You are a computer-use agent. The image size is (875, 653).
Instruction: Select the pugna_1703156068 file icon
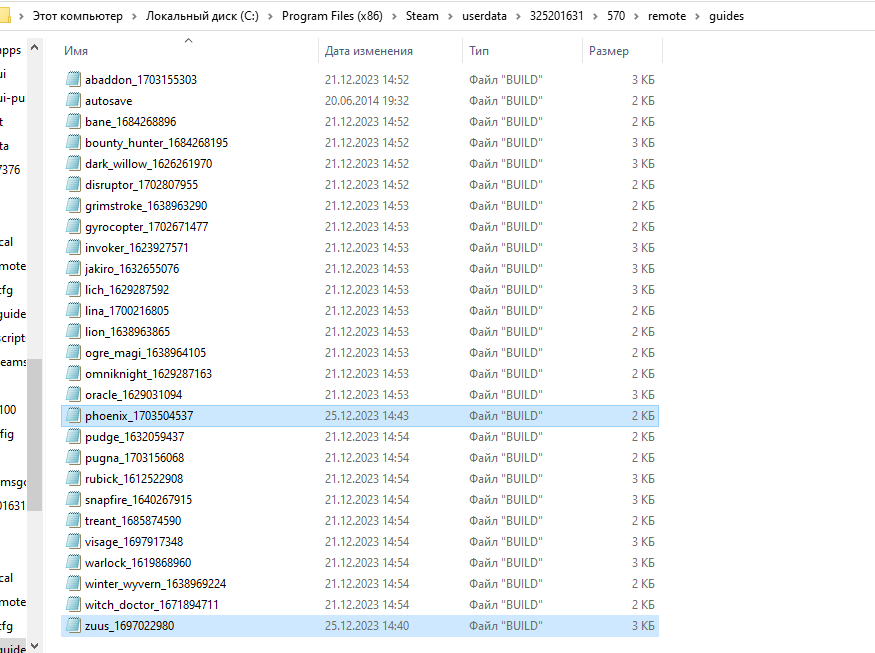(x=73, y=458)
